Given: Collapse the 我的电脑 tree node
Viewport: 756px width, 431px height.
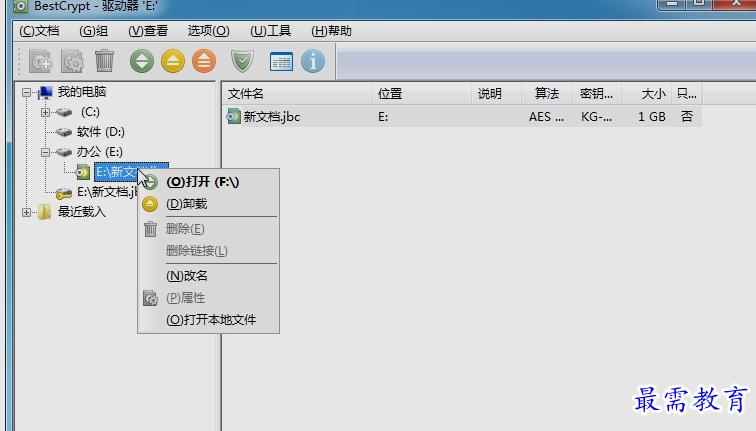Looking at the screenshot, I should click(27, 92).
